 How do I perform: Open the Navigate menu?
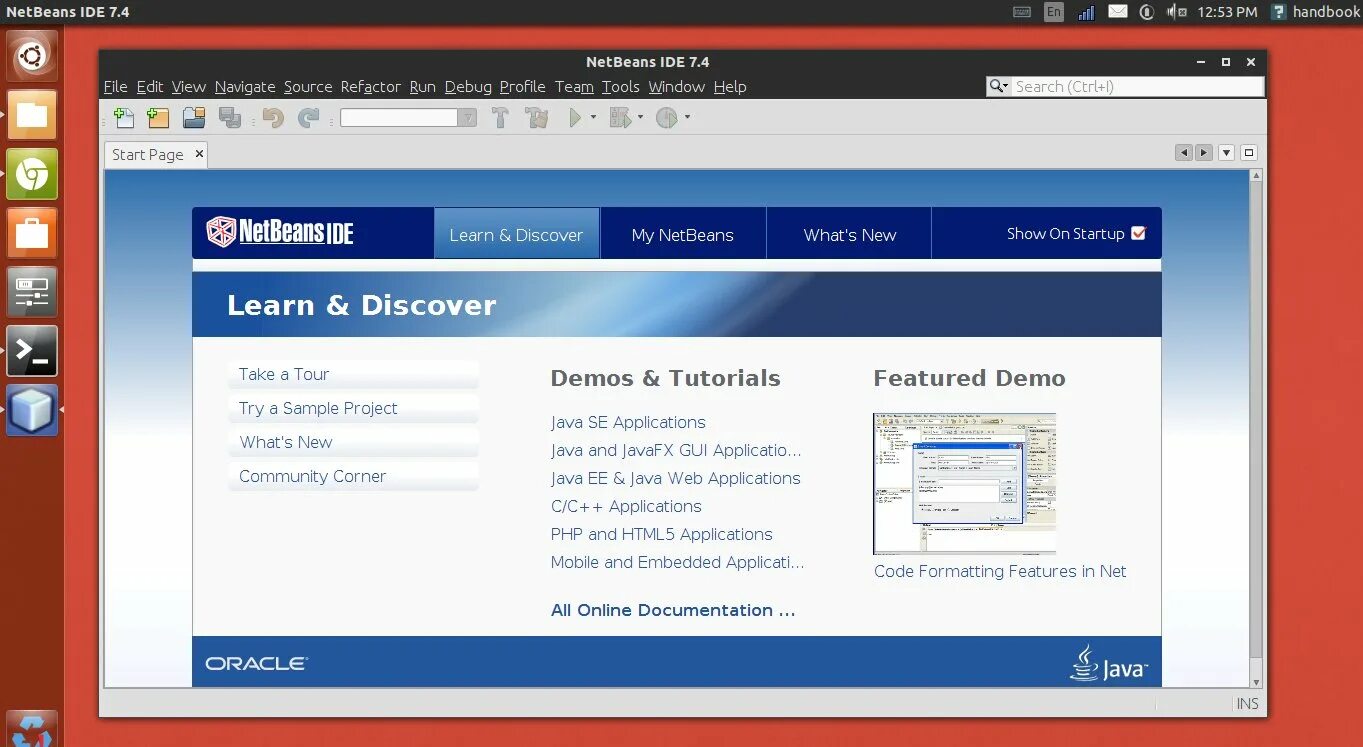coord(245,87)
